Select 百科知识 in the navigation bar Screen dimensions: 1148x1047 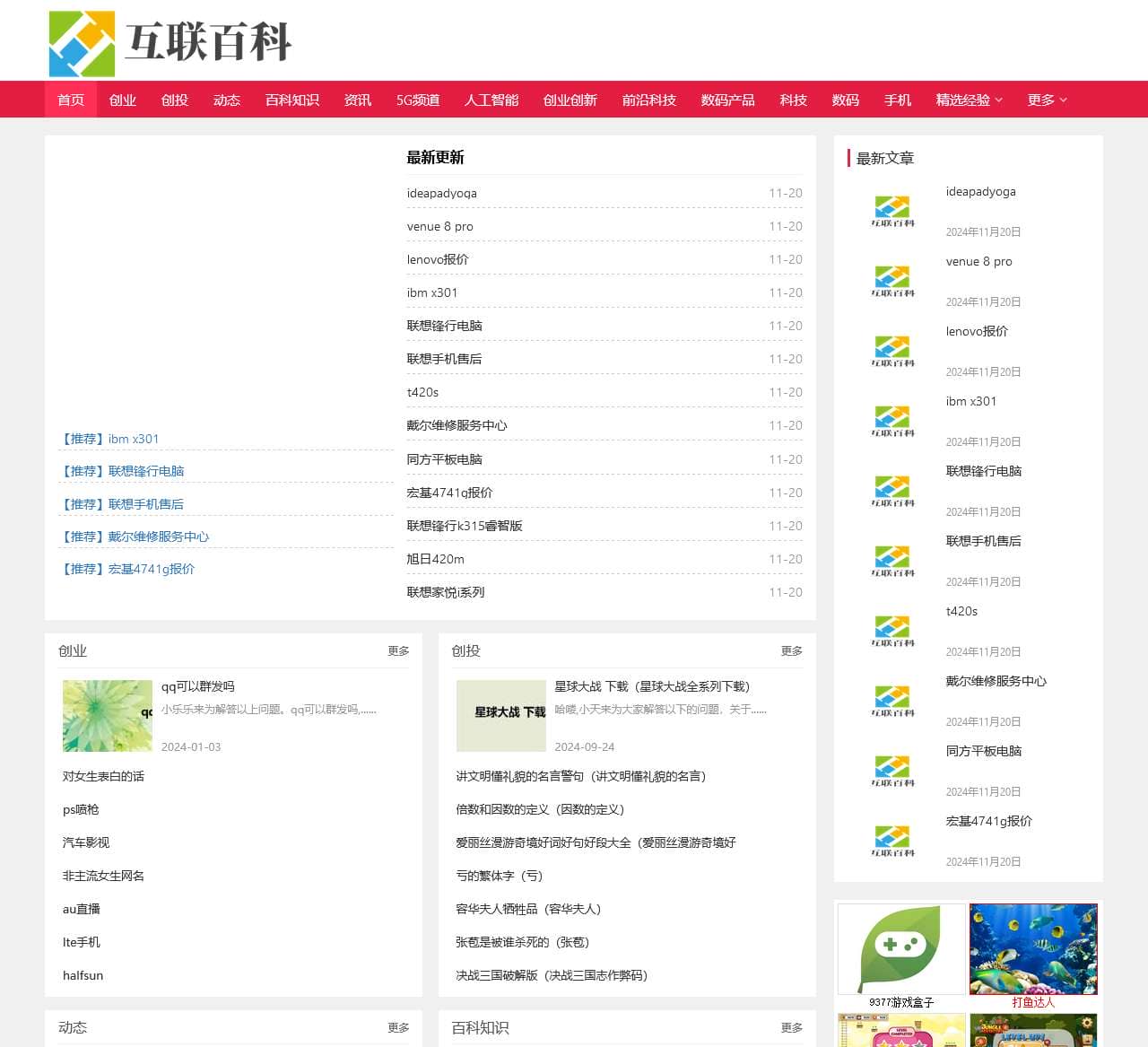pos(292,100)
